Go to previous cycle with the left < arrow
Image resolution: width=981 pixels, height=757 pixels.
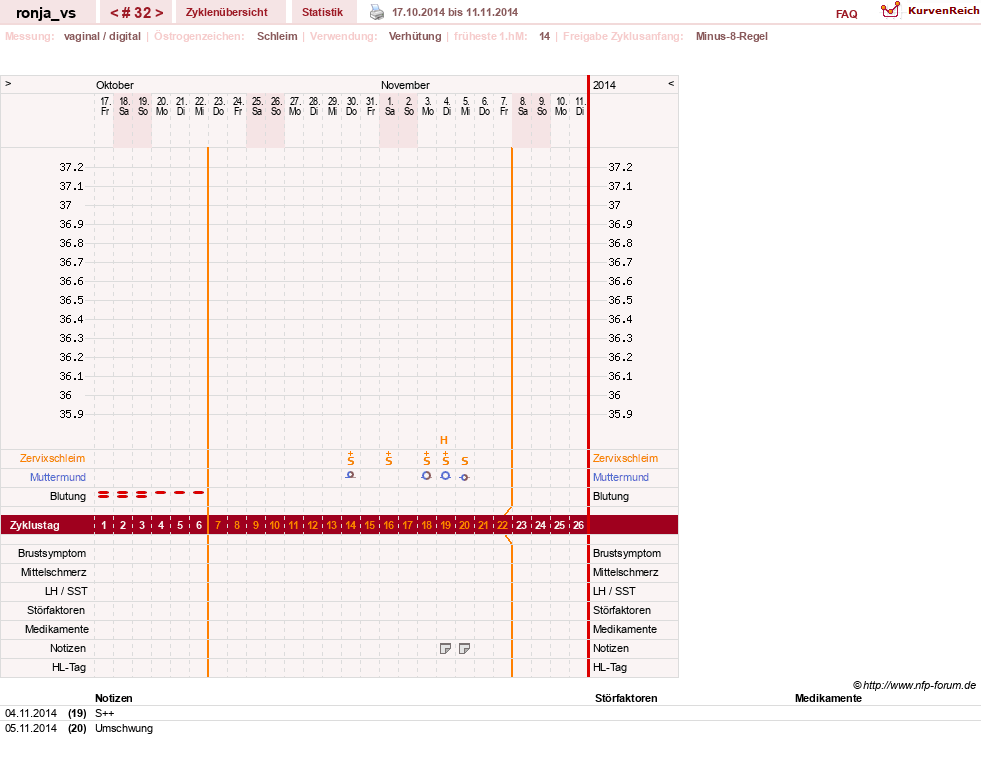[x=114, y=13]
